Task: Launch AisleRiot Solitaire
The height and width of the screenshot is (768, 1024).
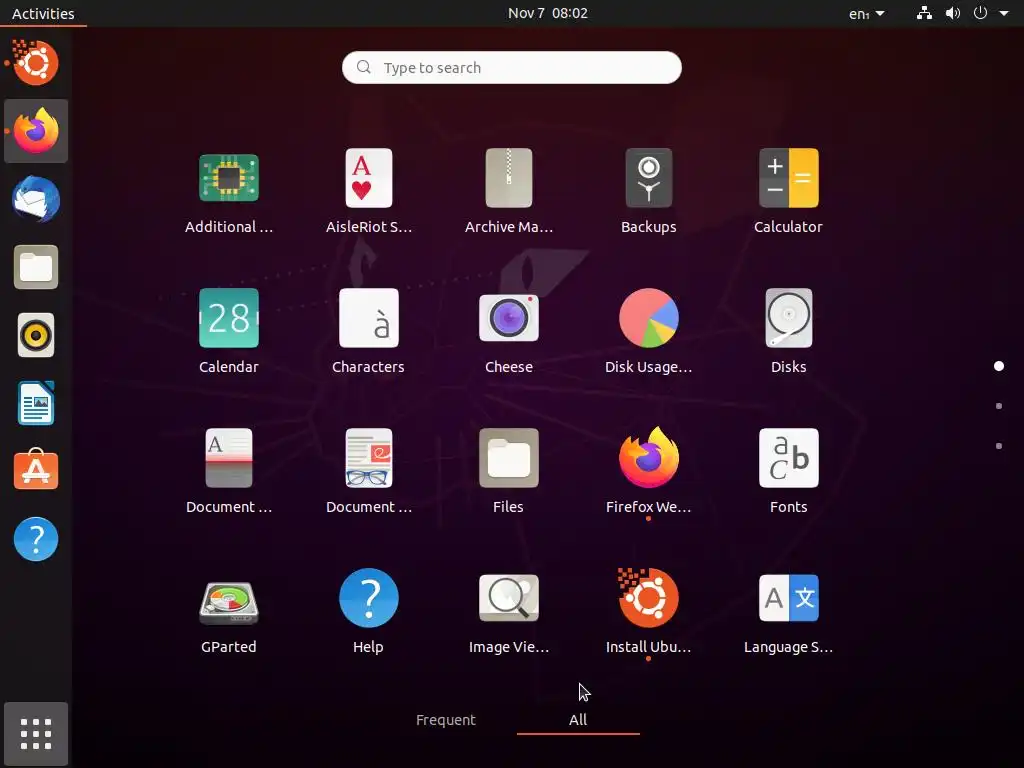Action: click(x=369, y=178)
